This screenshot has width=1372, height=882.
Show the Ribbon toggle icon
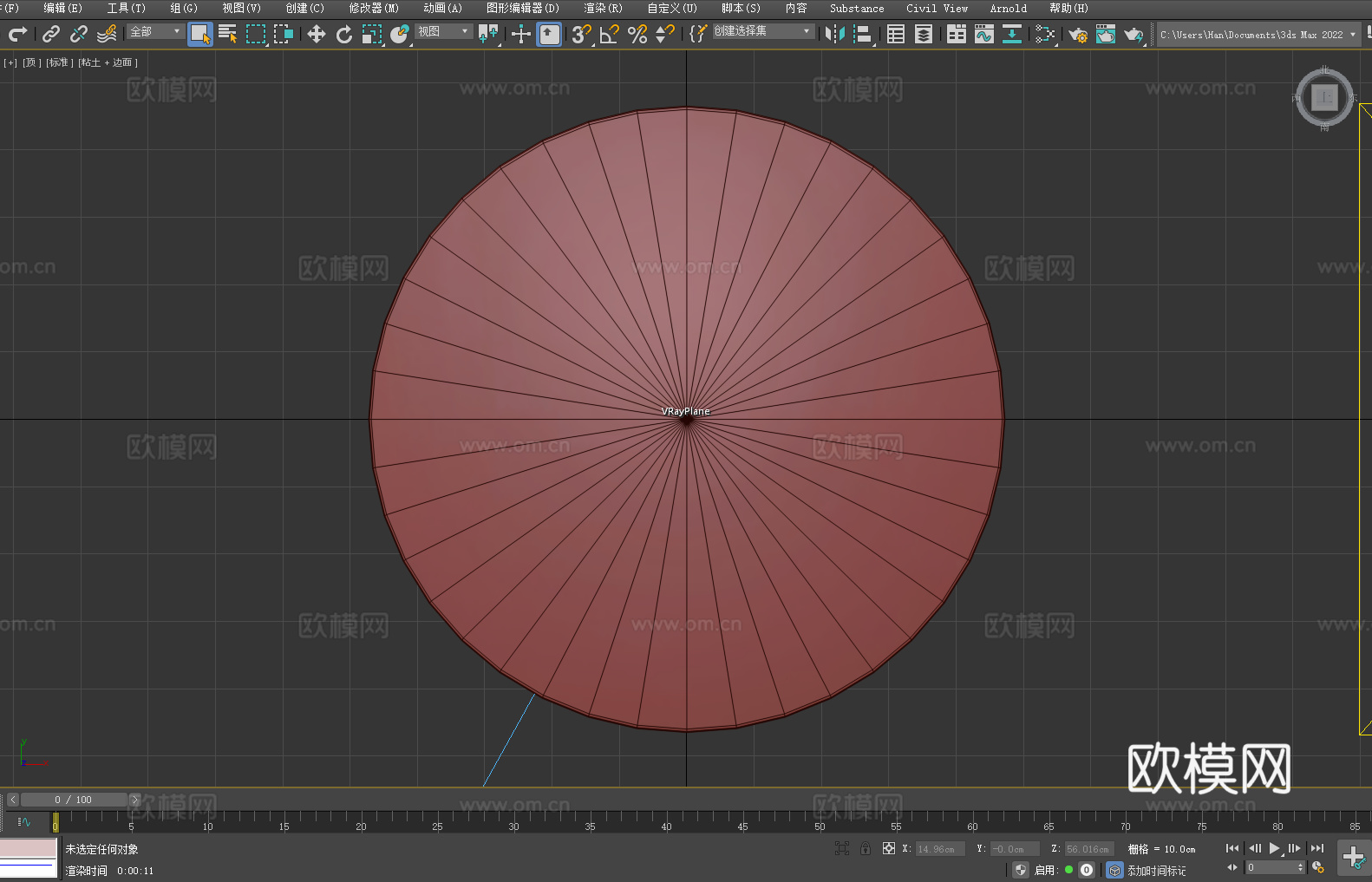tap(957, 34)
